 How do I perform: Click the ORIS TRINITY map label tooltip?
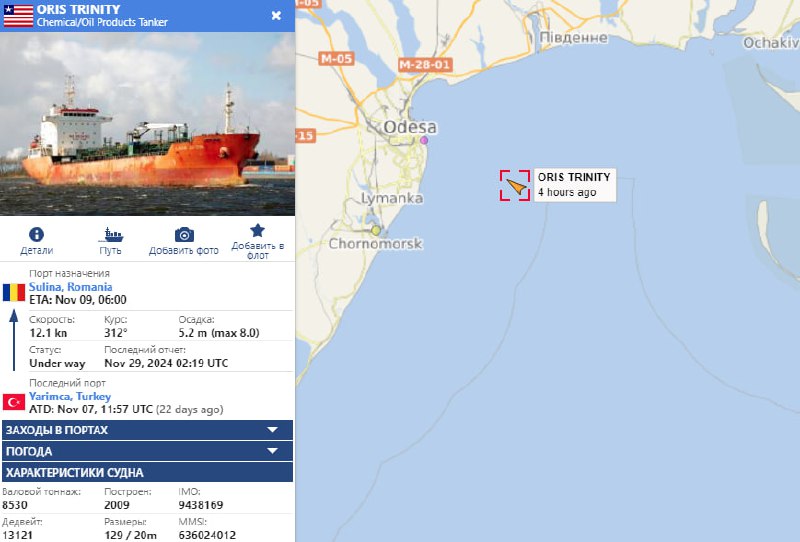574,185
